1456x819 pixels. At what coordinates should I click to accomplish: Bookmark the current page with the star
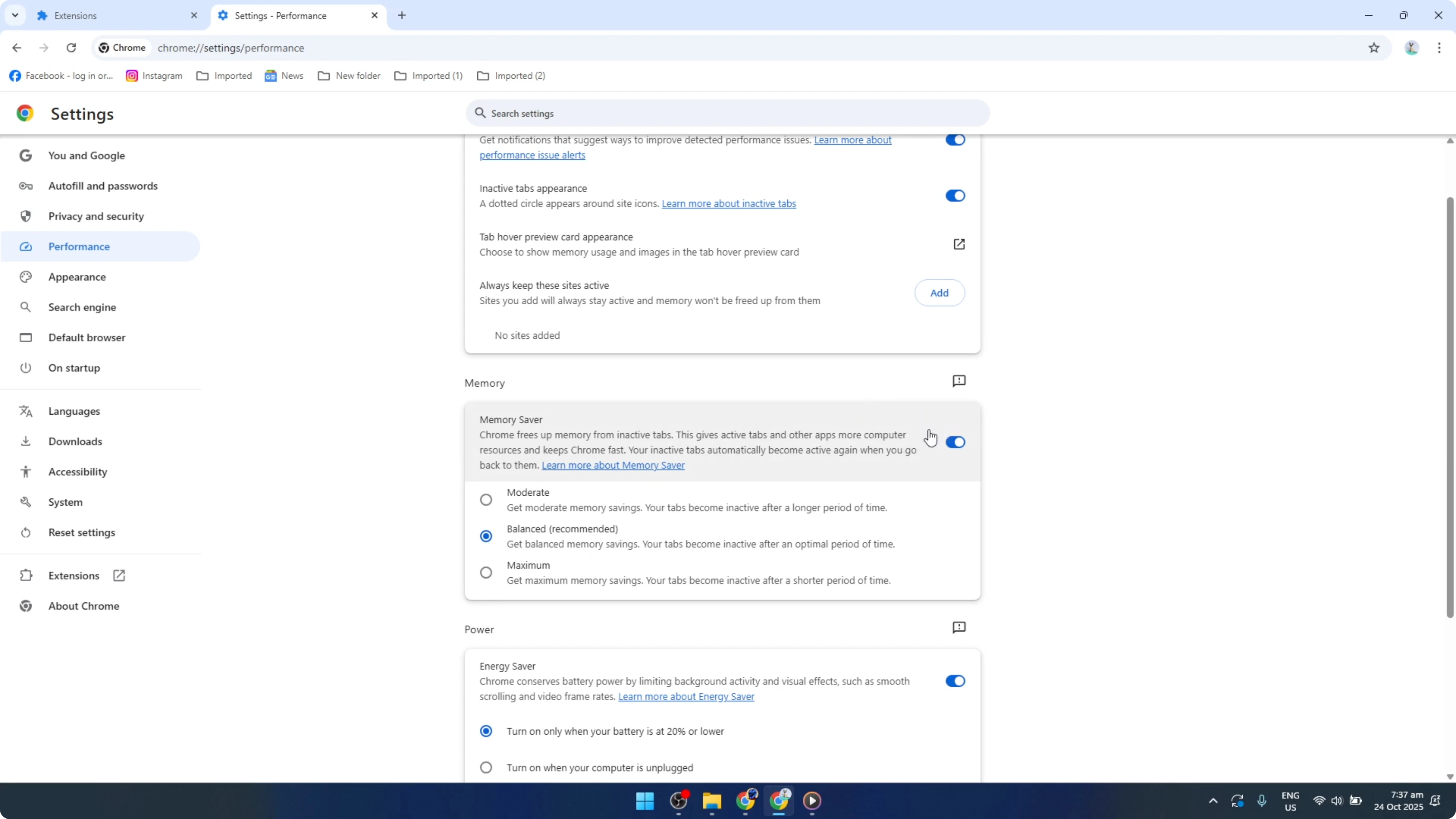point(1374,48)
